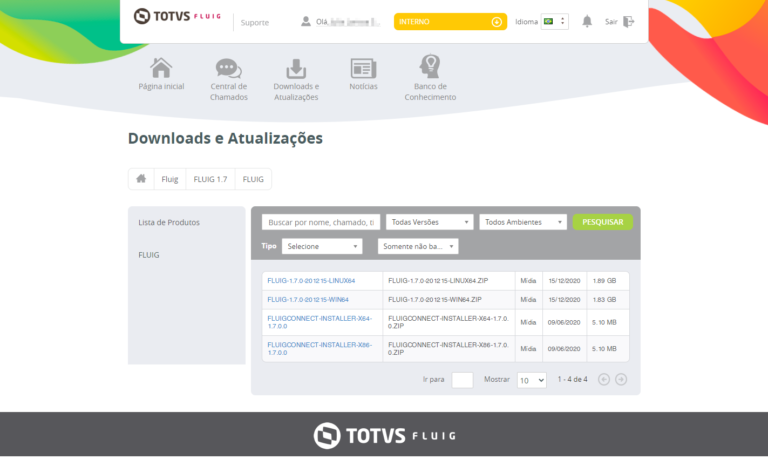Click the notifications bell icon
Image resolution: width=768 pixels, height=459 pixels.
coord(587,21)
